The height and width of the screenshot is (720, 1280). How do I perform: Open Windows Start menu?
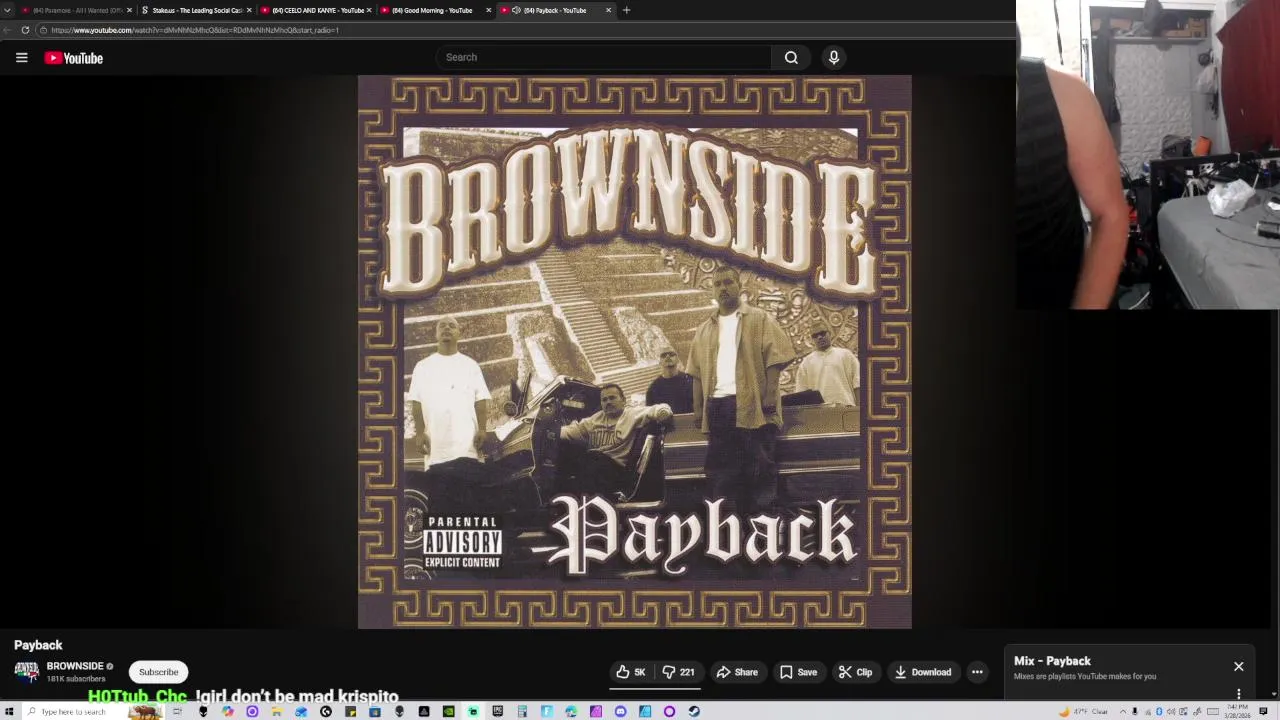tap(8, 712)
